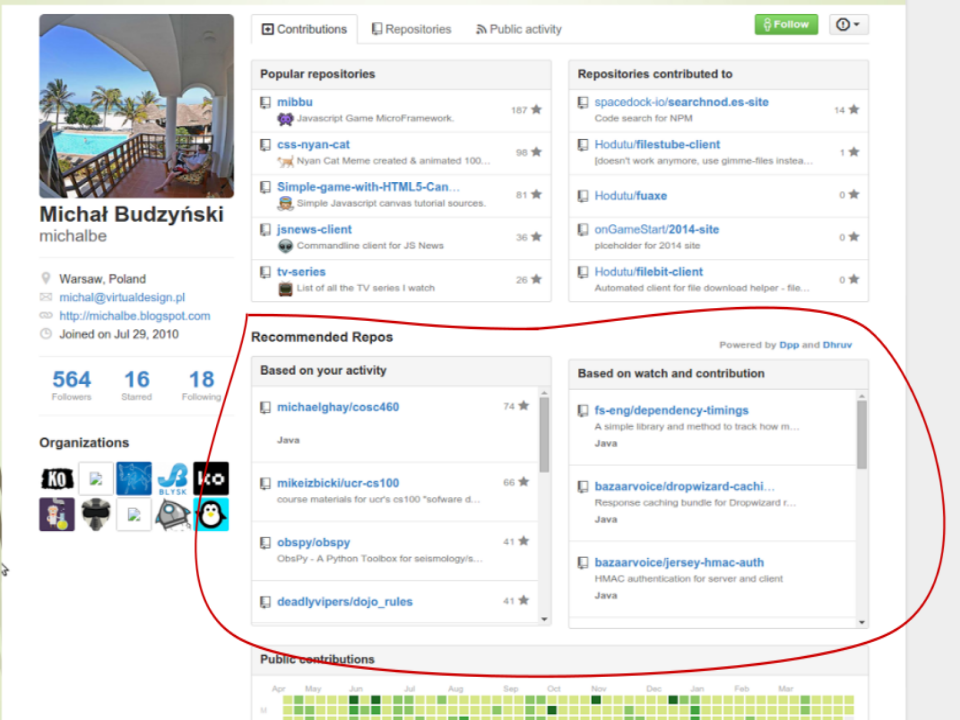960x720 pixels.
Task: Click the repo icon next to mikeizbicki/ucr-cs100
Action: click(265, 484)
